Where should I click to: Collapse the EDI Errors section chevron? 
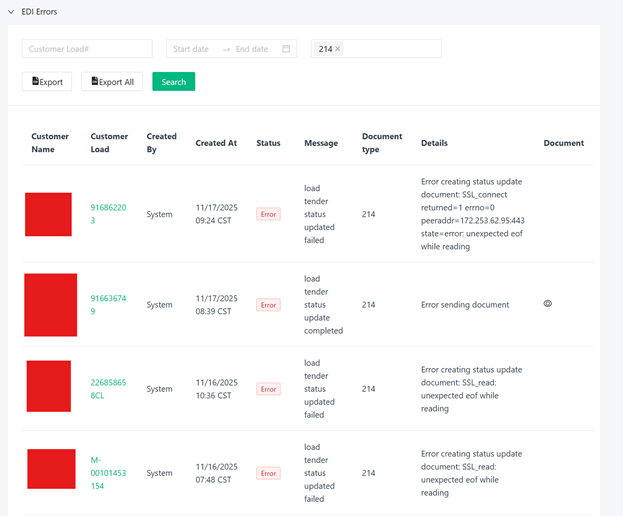pos(11,12)
